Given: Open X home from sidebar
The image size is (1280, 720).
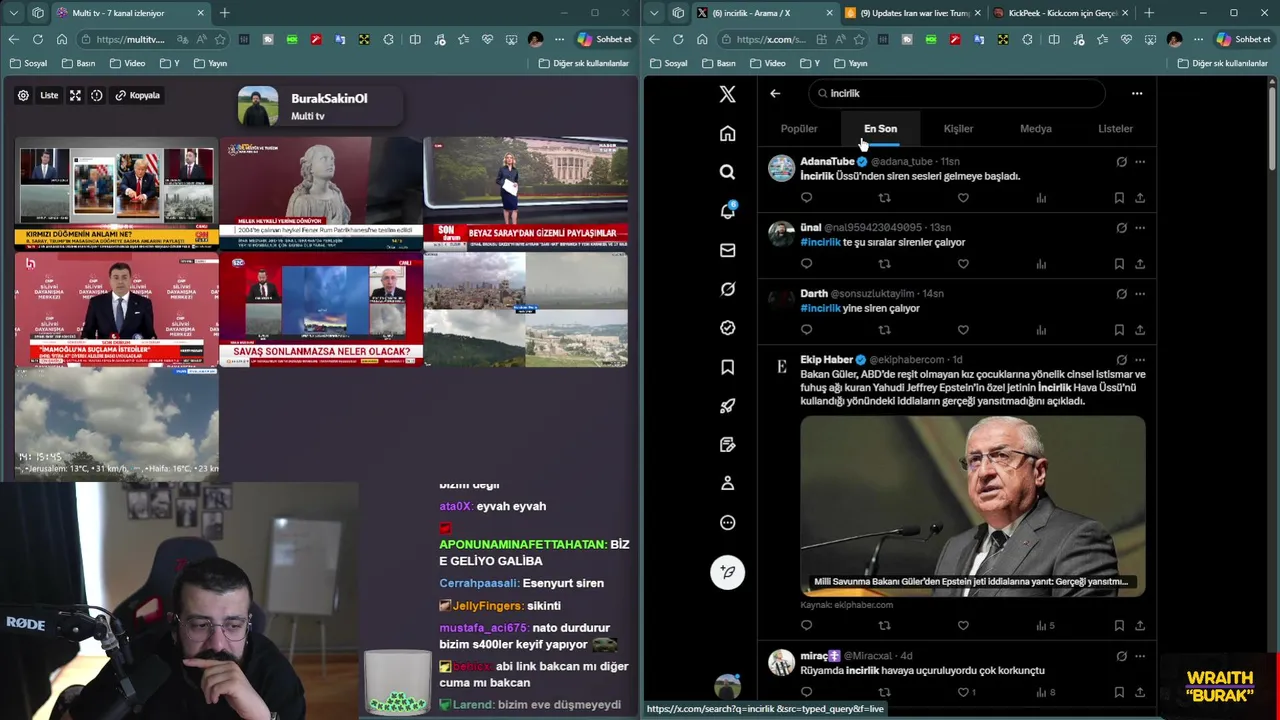Looking at the screenshot, I should (727, 133).
